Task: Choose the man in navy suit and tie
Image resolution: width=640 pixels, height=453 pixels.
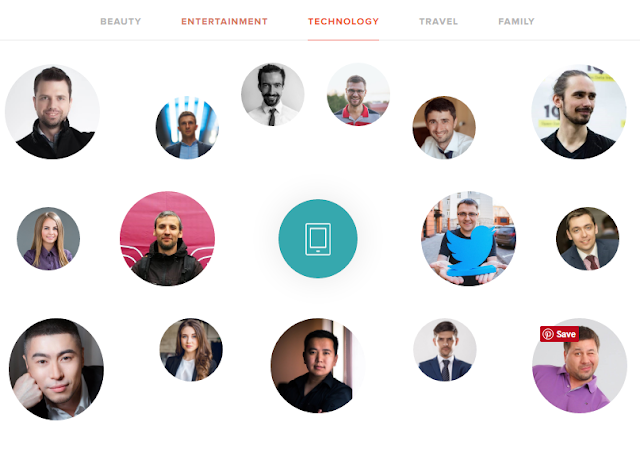Action: pyautogui.click(x=444, y=350)
